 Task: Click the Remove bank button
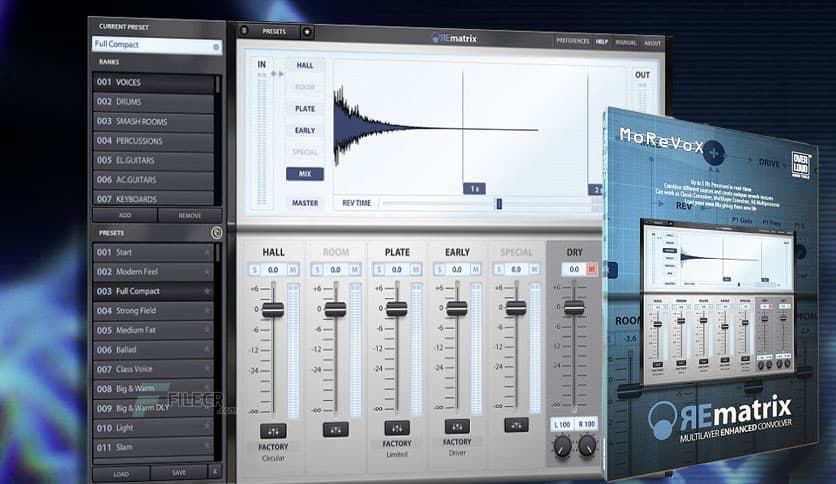click(x=190, y=215)
